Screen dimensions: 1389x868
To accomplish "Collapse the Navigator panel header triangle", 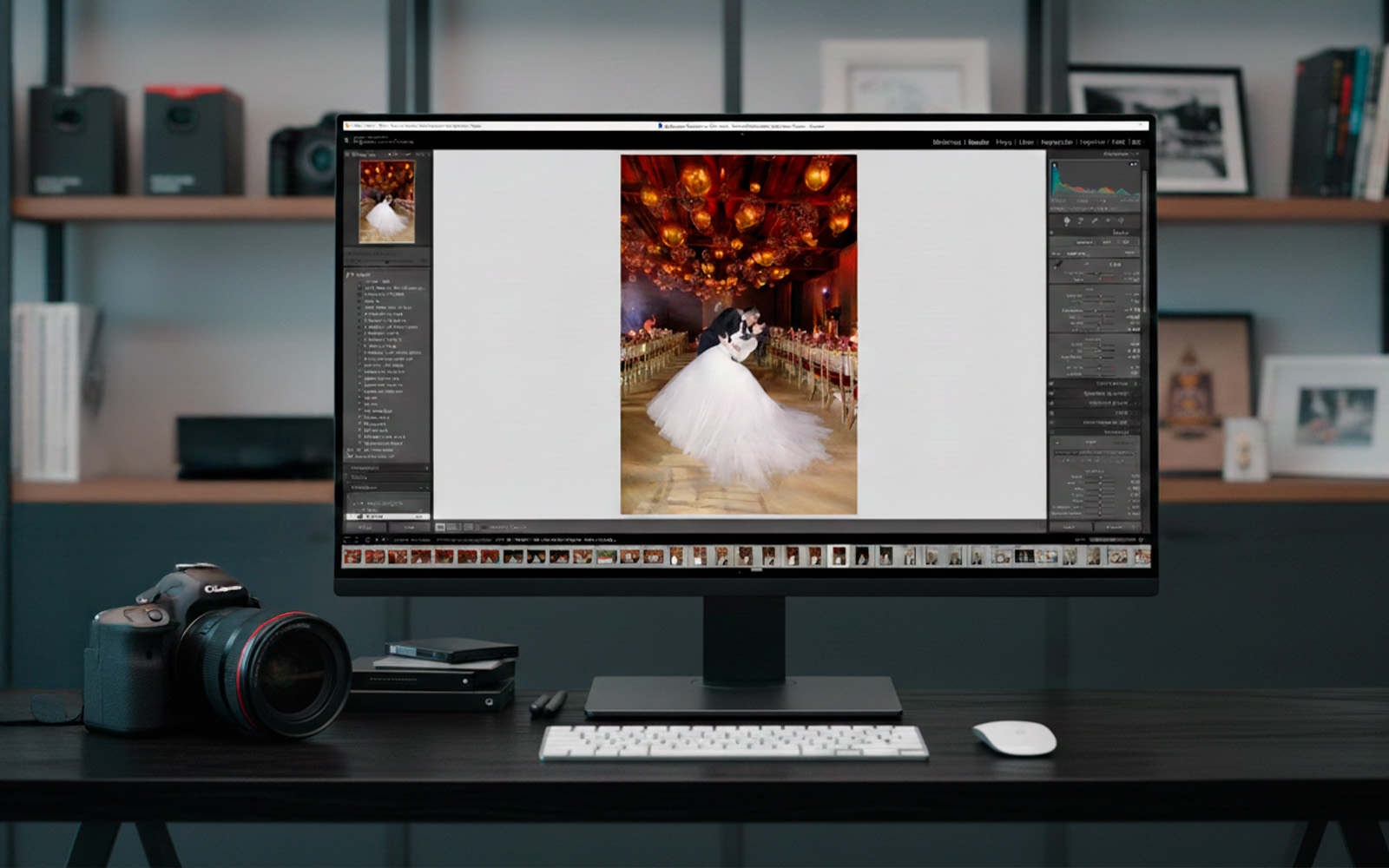I will click(349, 155).
